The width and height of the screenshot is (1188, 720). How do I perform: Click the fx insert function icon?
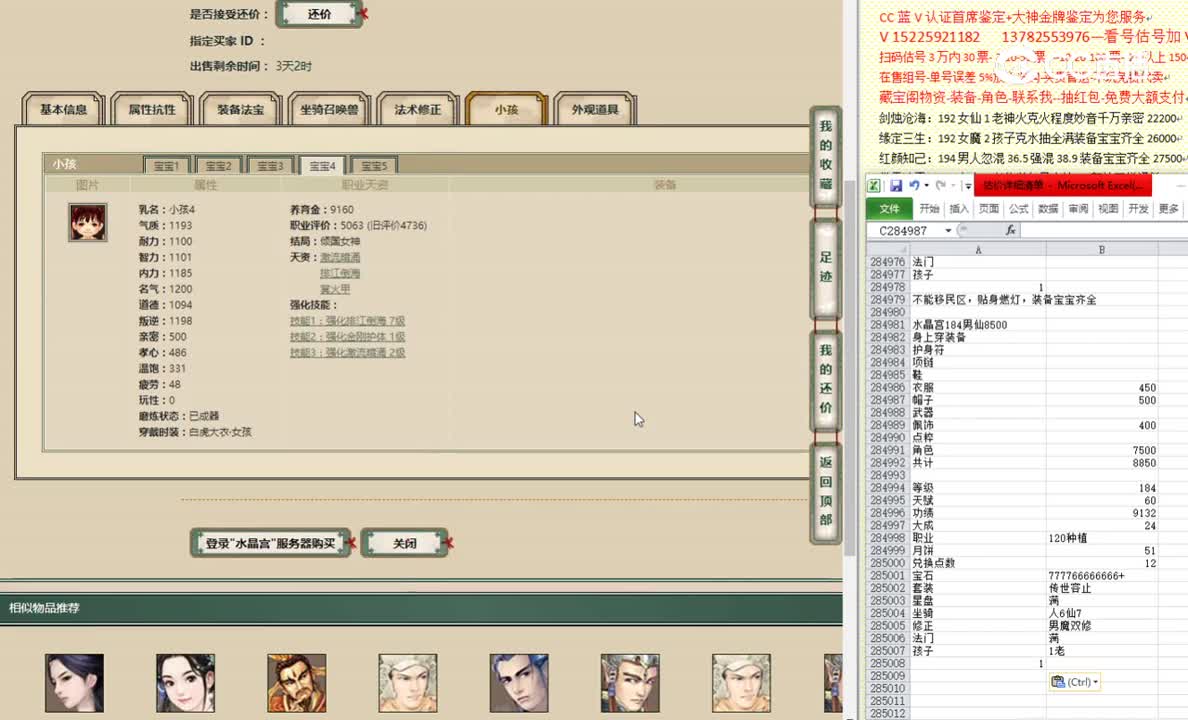(x=1010, y=230)
